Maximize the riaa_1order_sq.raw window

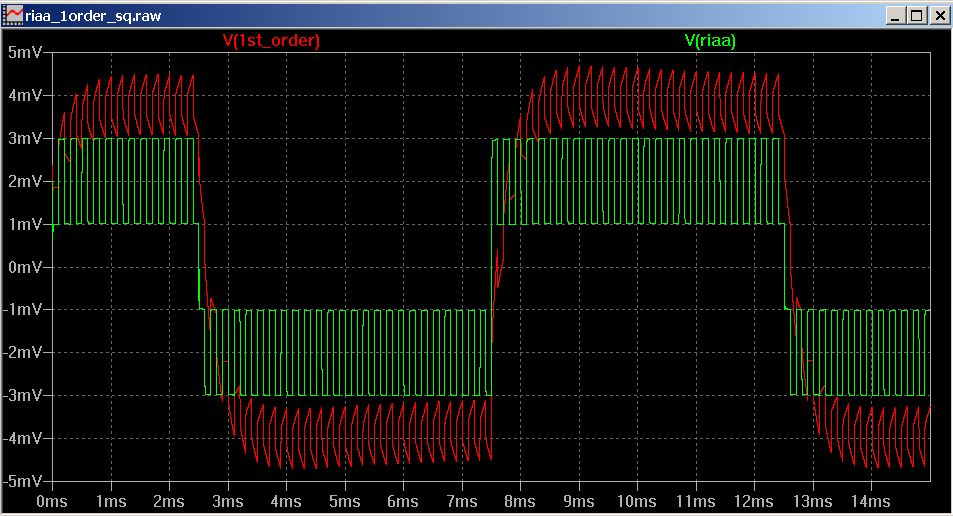[x=917, y=15]
